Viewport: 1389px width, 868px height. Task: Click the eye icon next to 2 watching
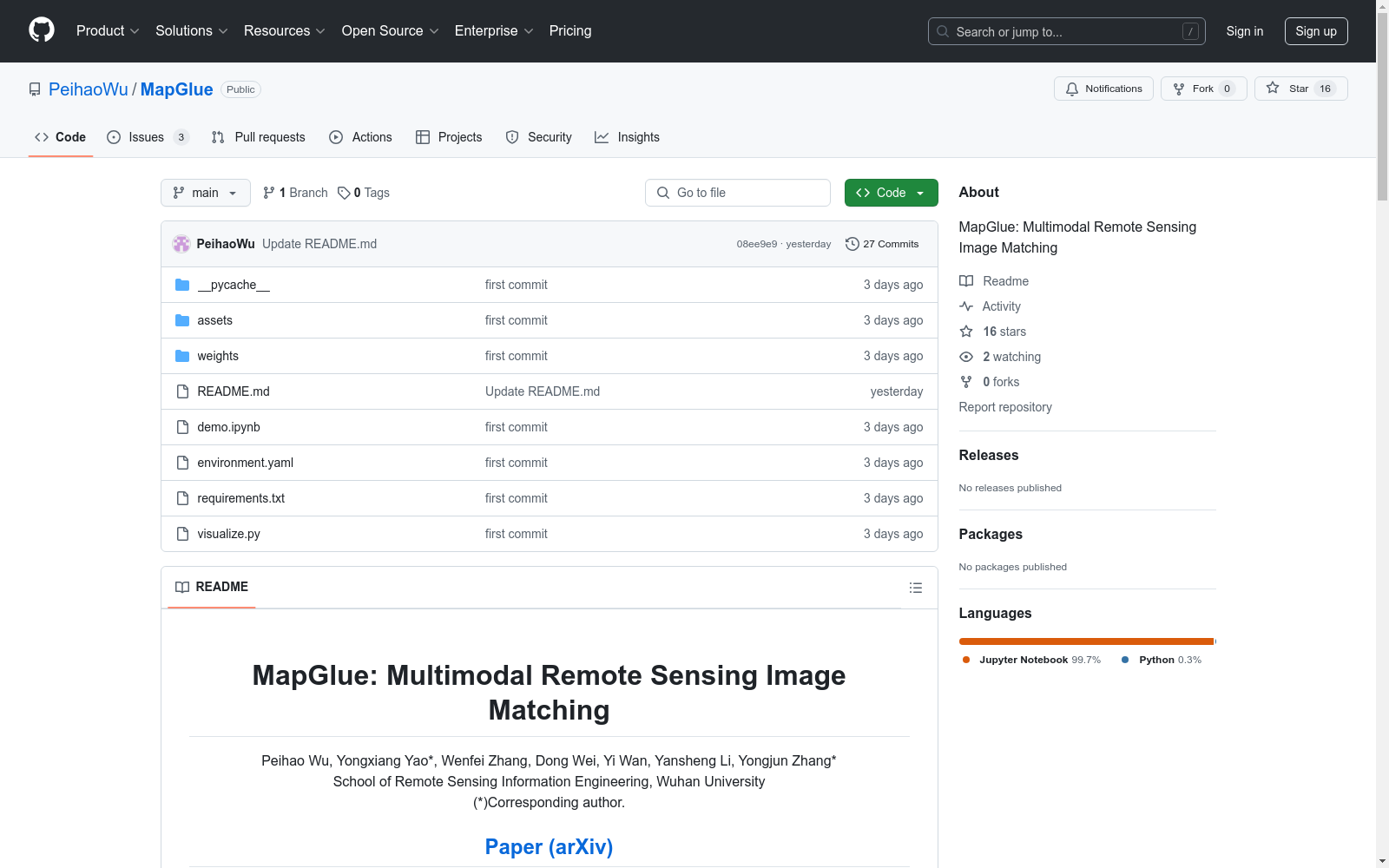pyautogui.click(x=966, y=357)
